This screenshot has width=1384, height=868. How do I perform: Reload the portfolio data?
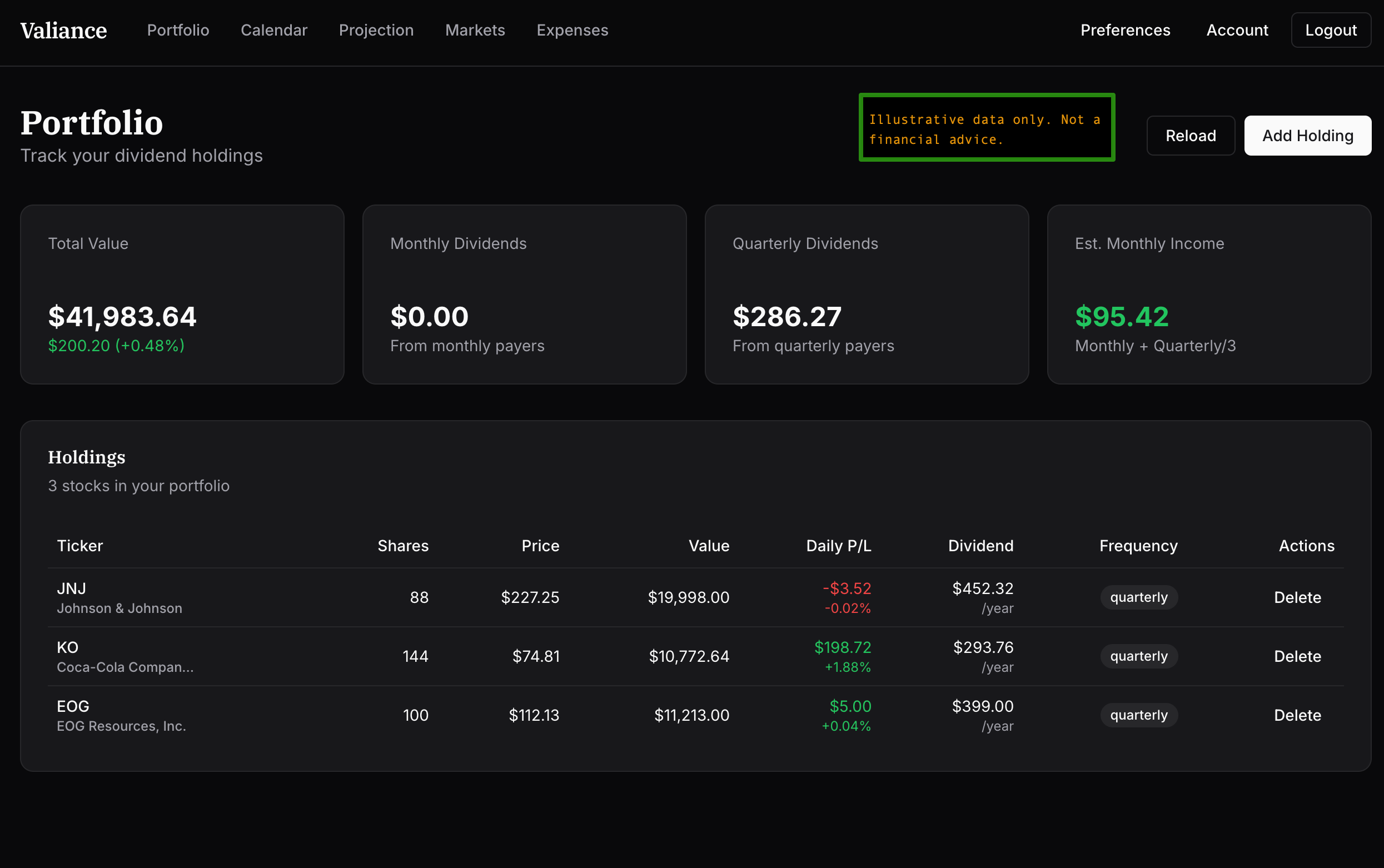[x=1190, y=136]
